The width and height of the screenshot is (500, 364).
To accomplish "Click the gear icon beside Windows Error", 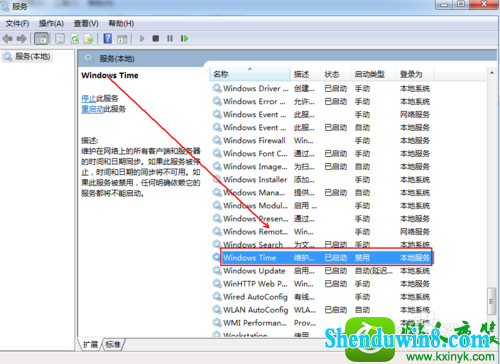I will [217, 101].
